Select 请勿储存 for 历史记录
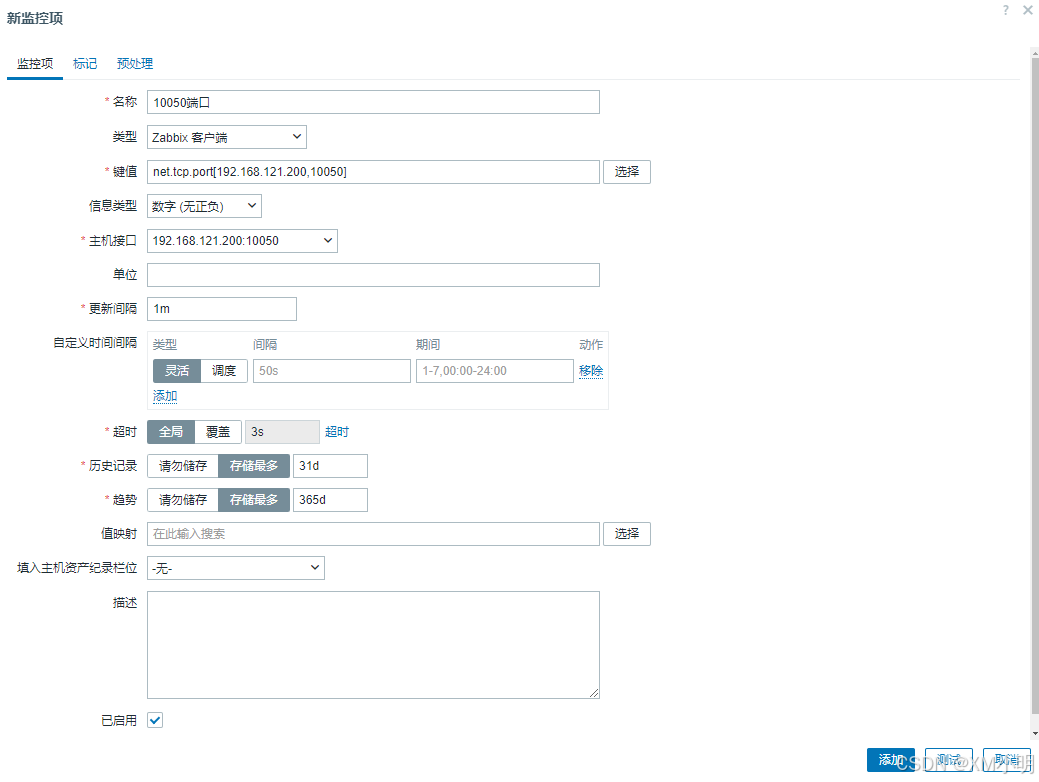This screenshot has width=1039, height=782. 183,466
